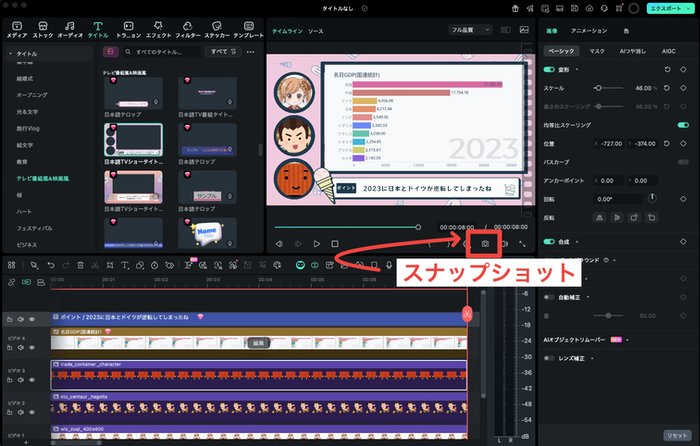Click the undo arrow in timeline toolbar
Image resolution: width=700 pixels, height=446 pixels.
point(51,265)
